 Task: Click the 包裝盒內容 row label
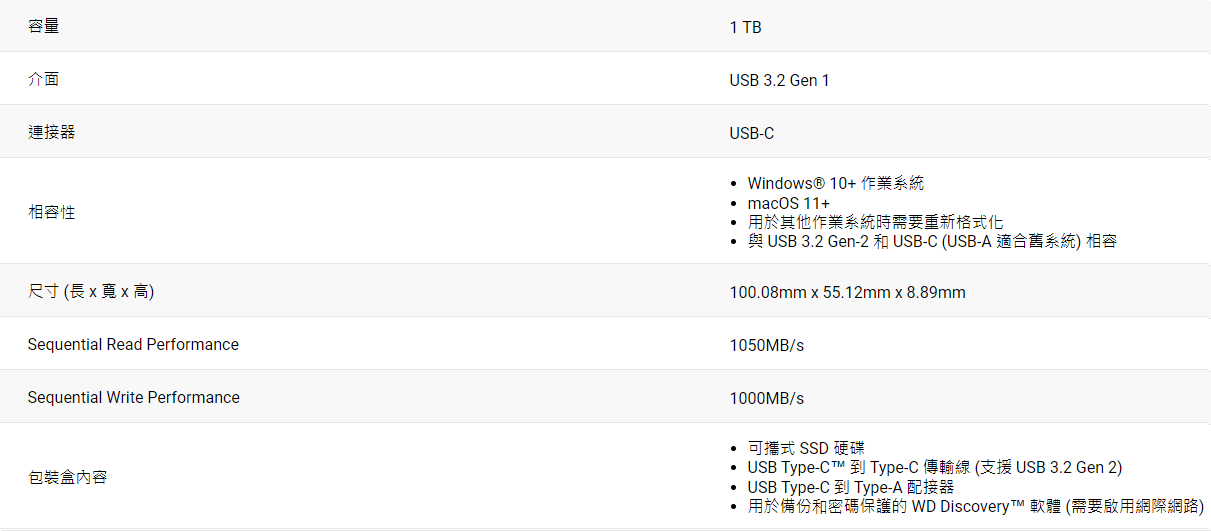(68, 477)
